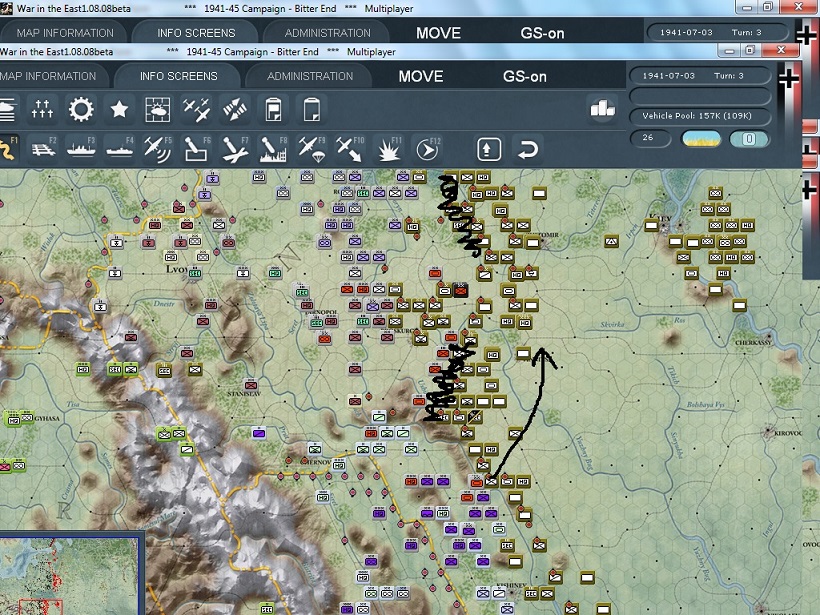This screenshot has height=615, width=820.
Task: Click the crossed arrows toolbar icon
Action: tap(235, 109)
